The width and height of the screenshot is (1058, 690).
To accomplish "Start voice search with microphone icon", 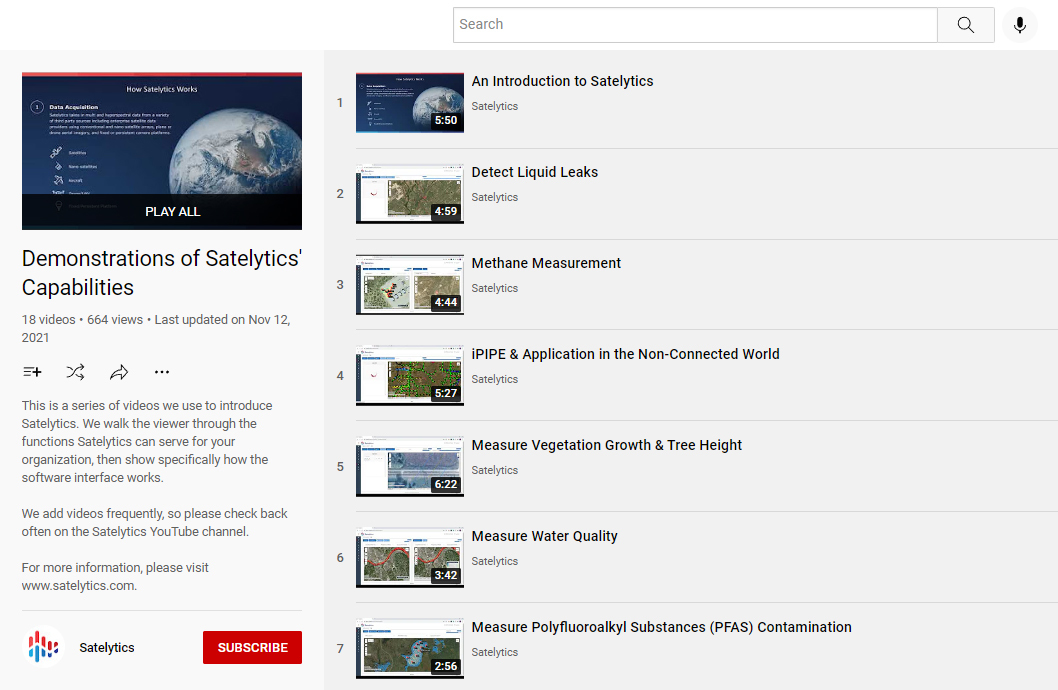I will (1020, 25).
